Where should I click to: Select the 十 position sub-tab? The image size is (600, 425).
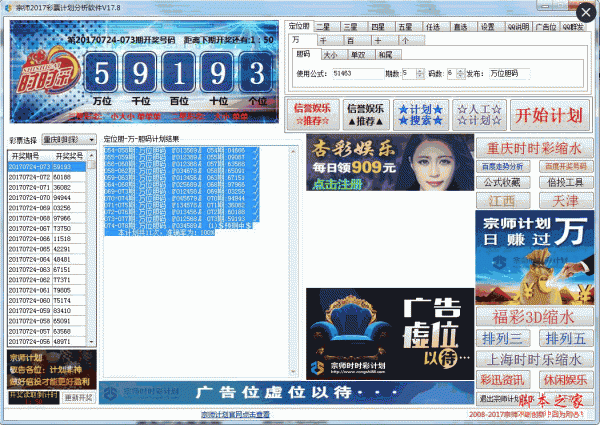click(x=385, y=40)
